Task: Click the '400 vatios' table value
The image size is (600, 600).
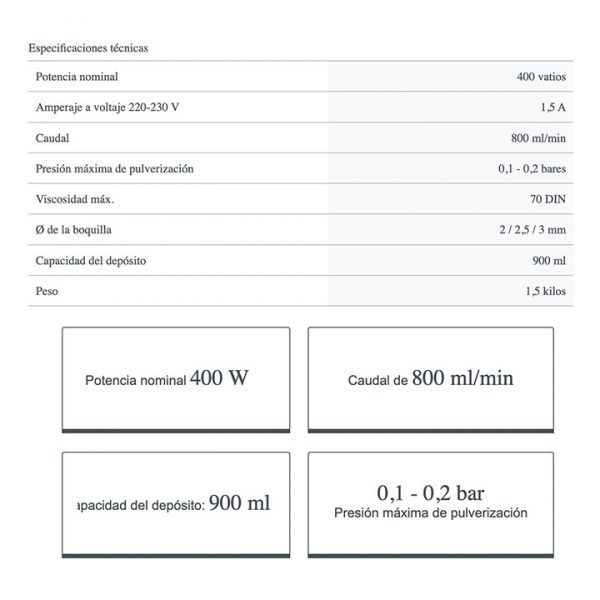Action: pos(541,77)
